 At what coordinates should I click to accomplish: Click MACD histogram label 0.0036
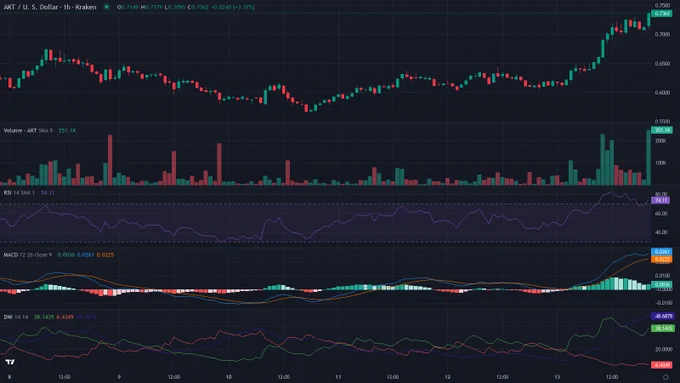pos(662,285)
